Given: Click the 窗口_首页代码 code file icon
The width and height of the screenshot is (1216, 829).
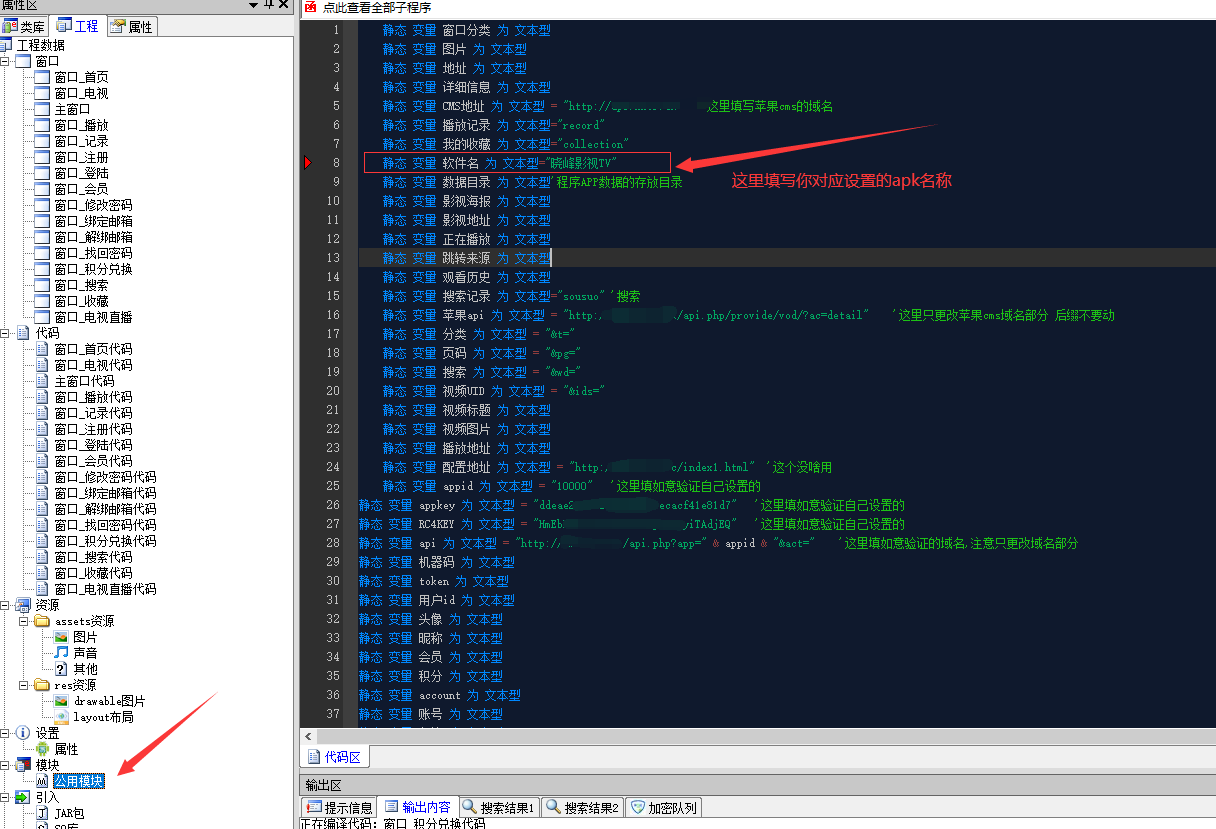Looking at the screenshot, I should (42, 349).
